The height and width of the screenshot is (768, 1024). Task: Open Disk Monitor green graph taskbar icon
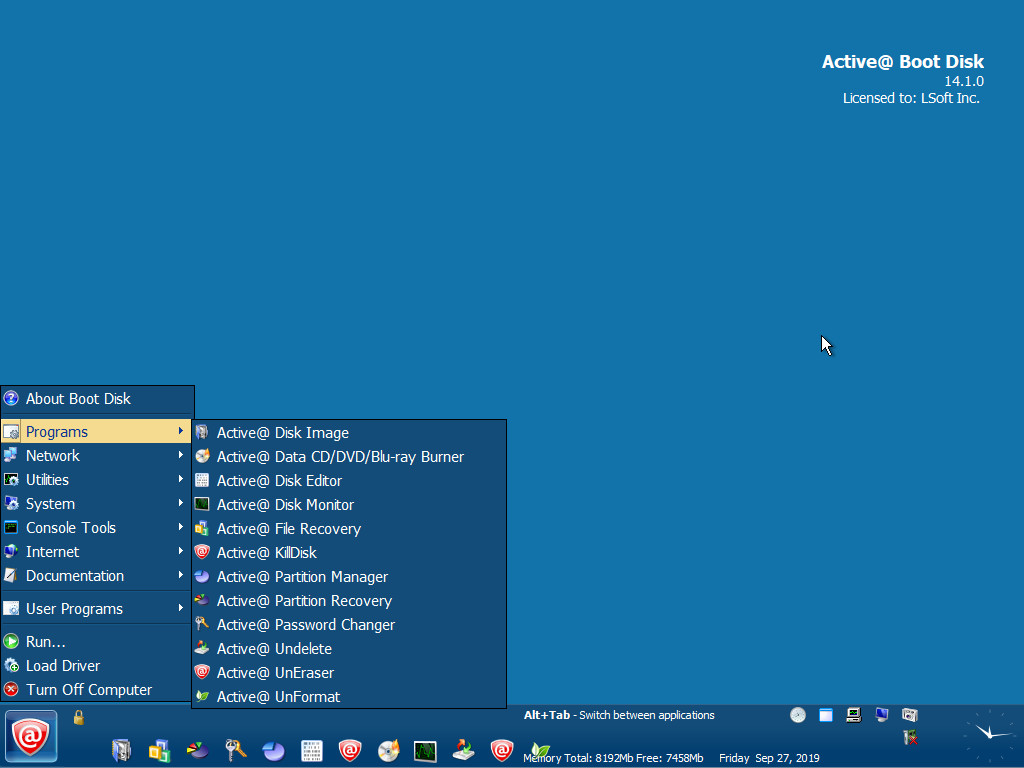(x=425, y=750)
